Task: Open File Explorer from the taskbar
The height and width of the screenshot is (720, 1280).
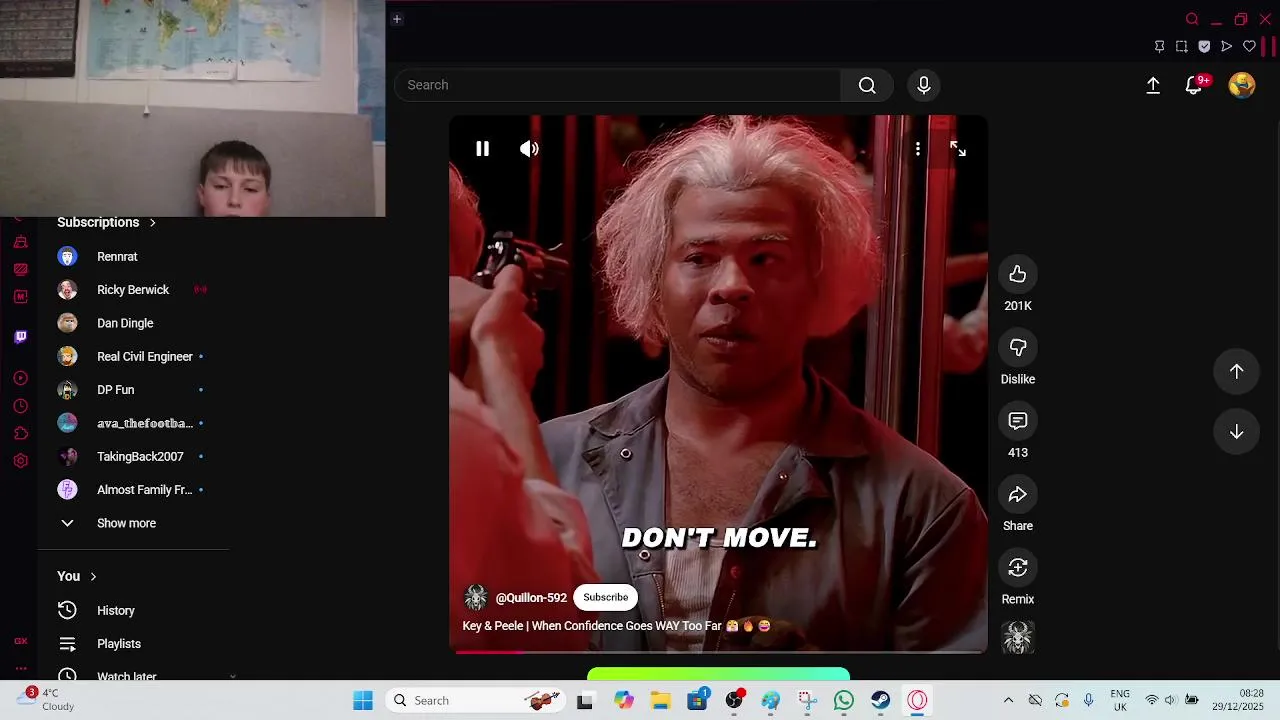Action: point(660,700)
